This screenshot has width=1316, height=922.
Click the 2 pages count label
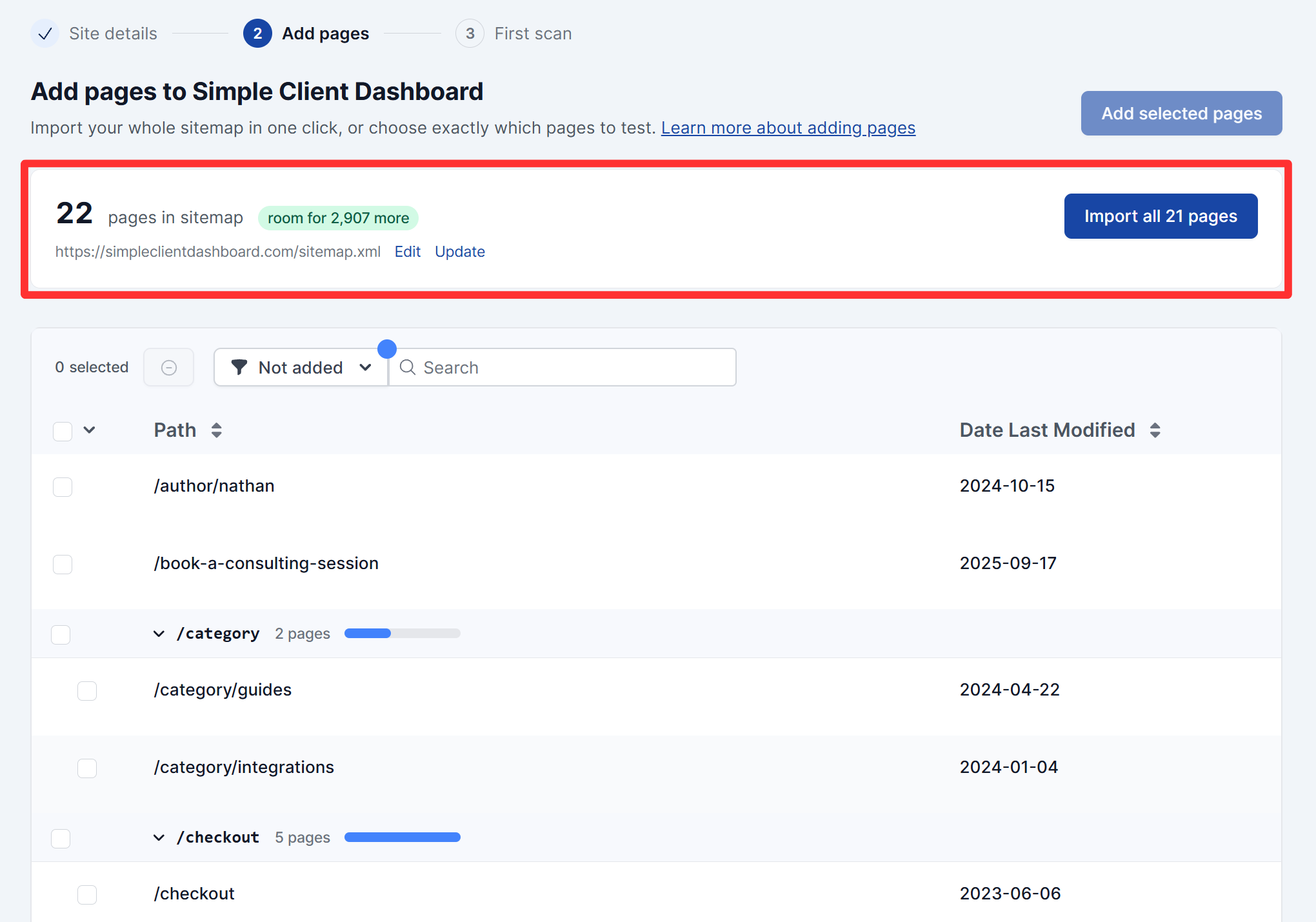[303, 634]
